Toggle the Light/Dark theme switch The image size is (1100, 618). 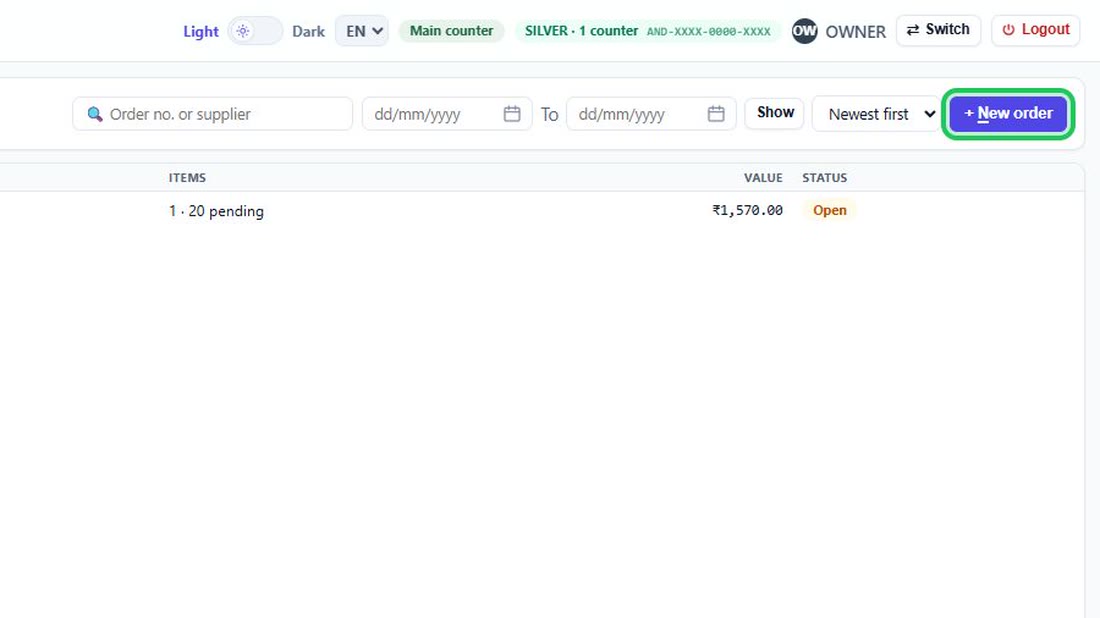(x=255, y=31)
